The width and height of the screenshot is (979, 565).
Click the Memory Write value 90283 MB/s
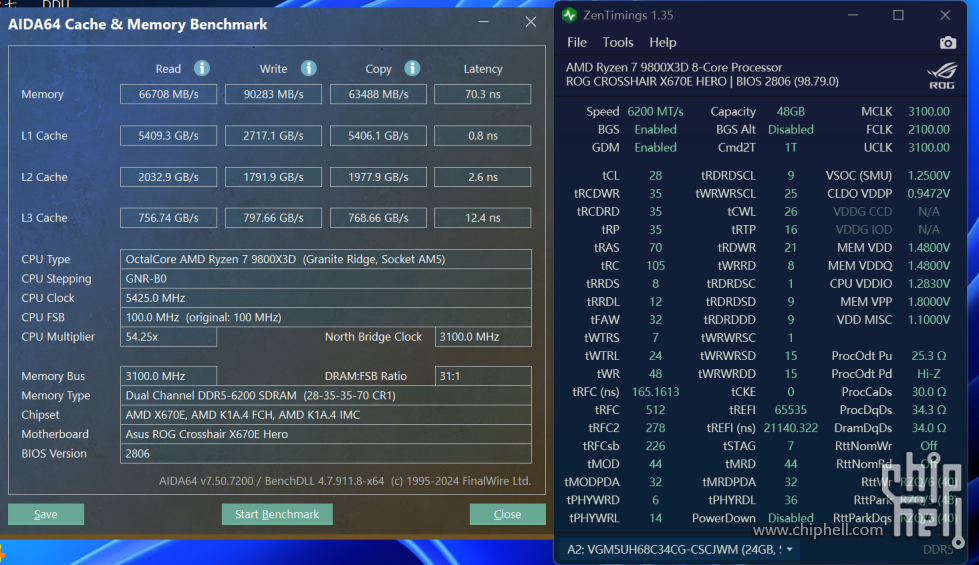click(x=273, y=94)
